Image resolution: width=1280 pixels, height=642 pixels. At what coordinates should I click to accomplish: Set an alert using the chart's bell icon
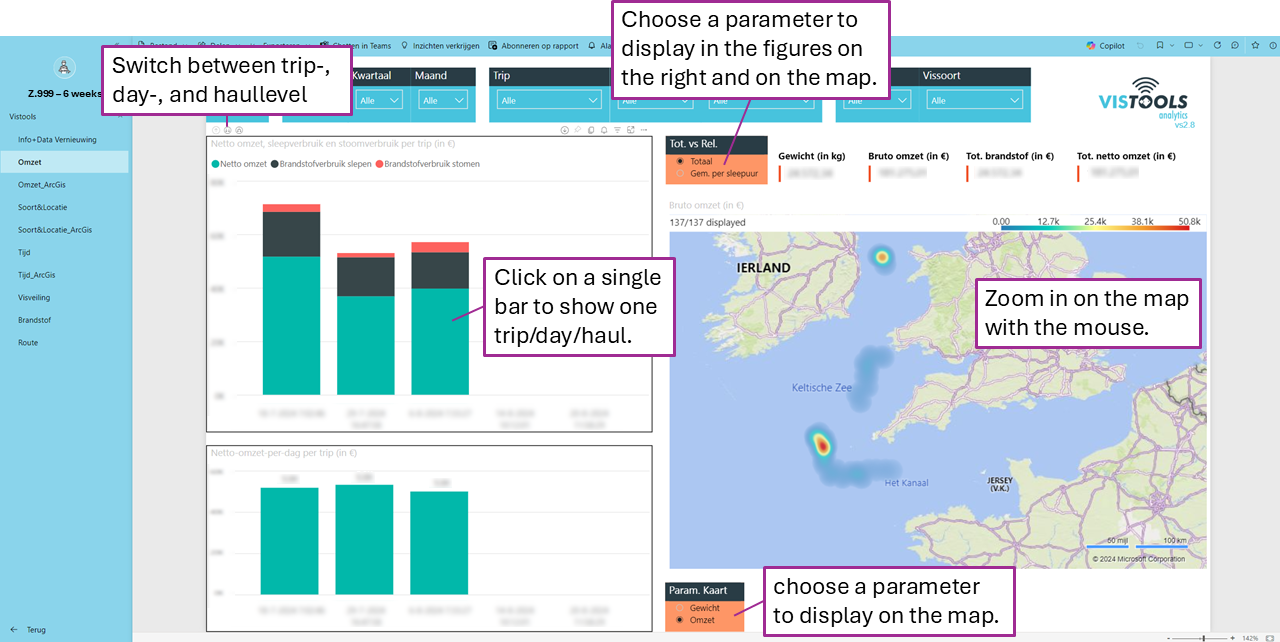(604, 130)
